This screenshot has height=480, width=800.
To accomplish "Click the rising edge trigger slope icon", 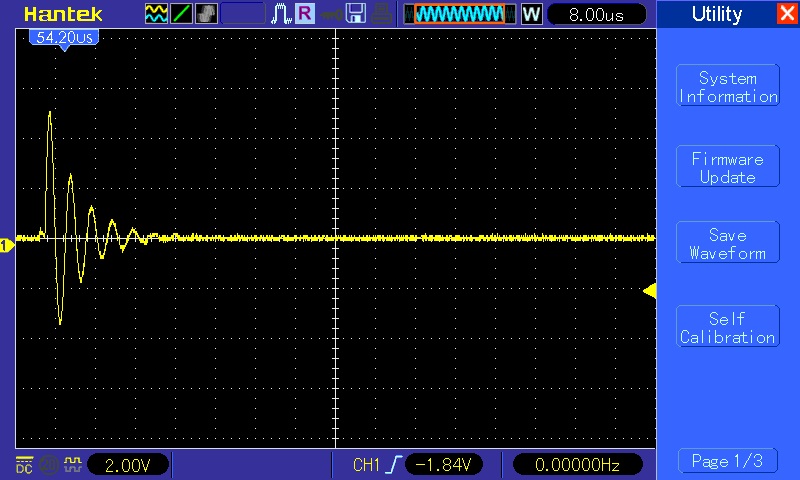I will click(395, 464).
